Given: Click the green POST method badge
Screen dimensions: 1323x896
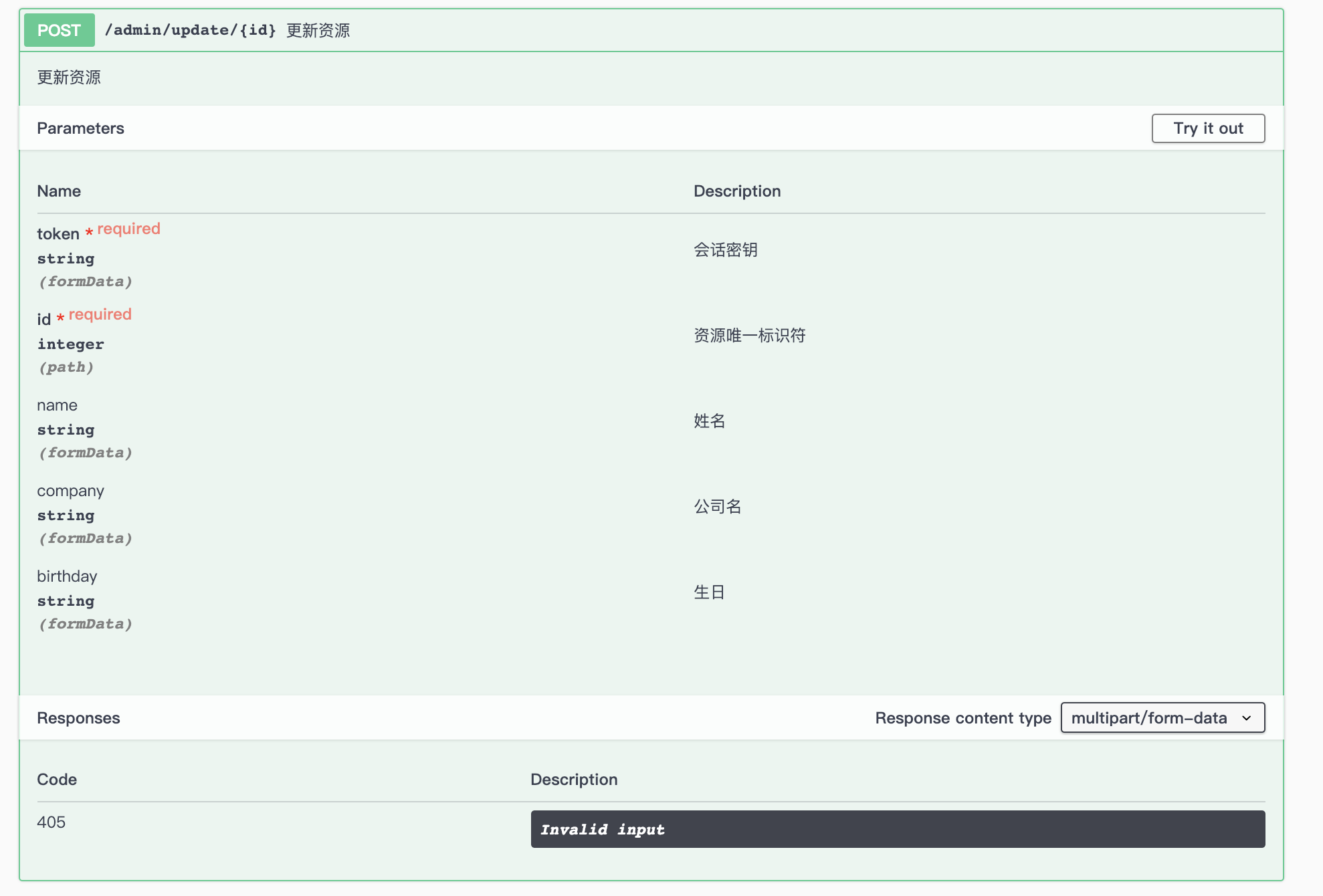Looking at the screenshot, I should (x=59, y=30).
